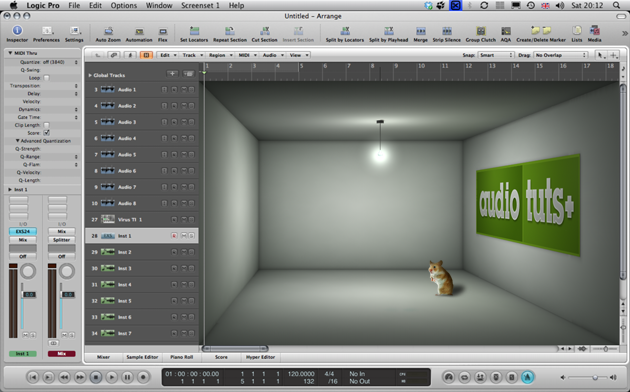Uncheck the Score checkbox
This screenshot has height=392, width=630.
click(47, 133)
